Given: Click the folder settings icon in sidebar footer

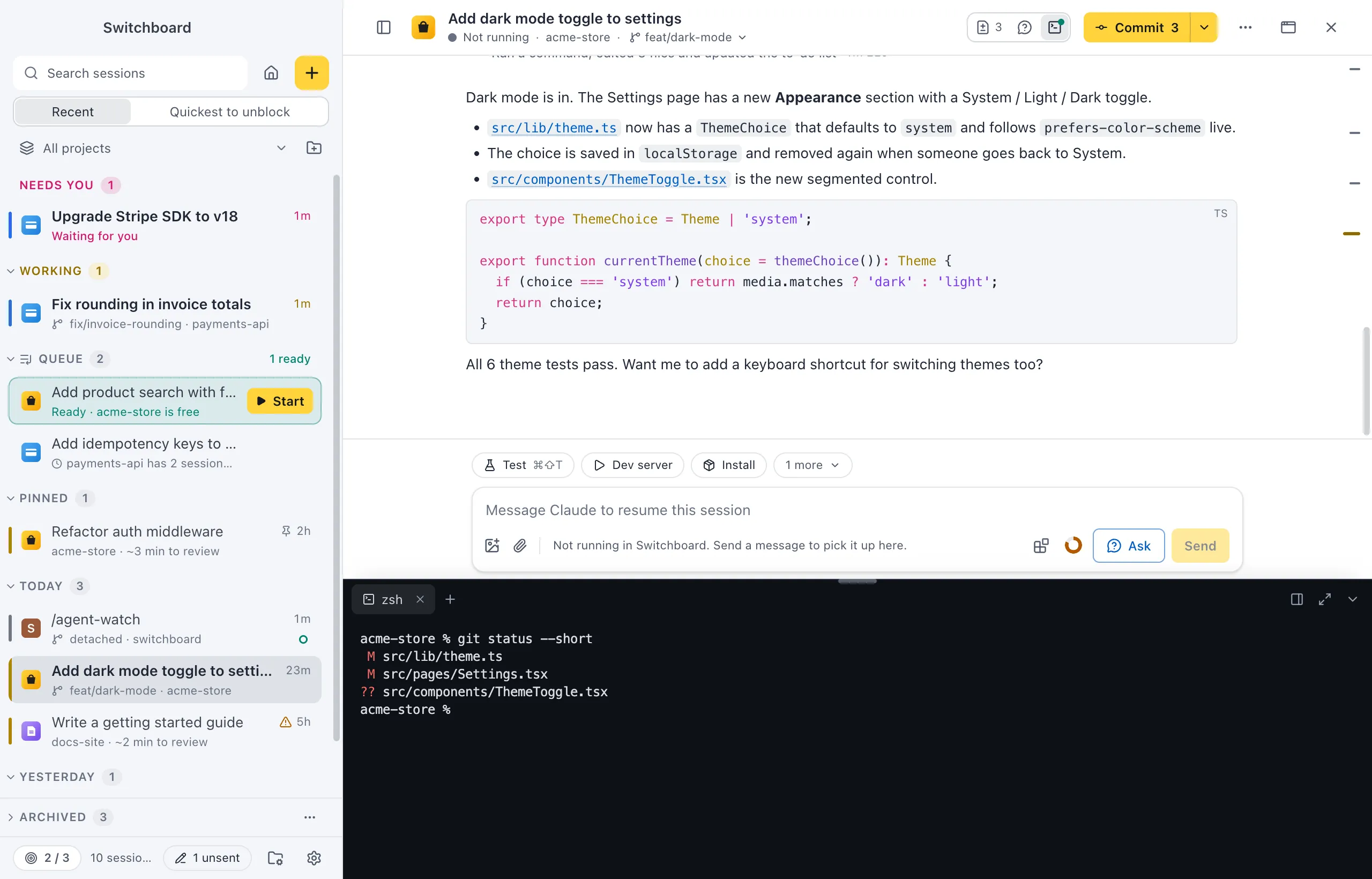Looking at the screenshot, I should click(x=275, y=858).
